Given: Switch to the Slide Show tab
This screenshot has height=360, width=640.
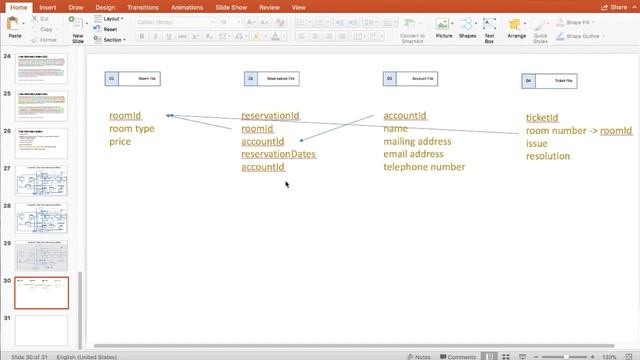Looking at the screenshot, I should [x=231, y=7].
